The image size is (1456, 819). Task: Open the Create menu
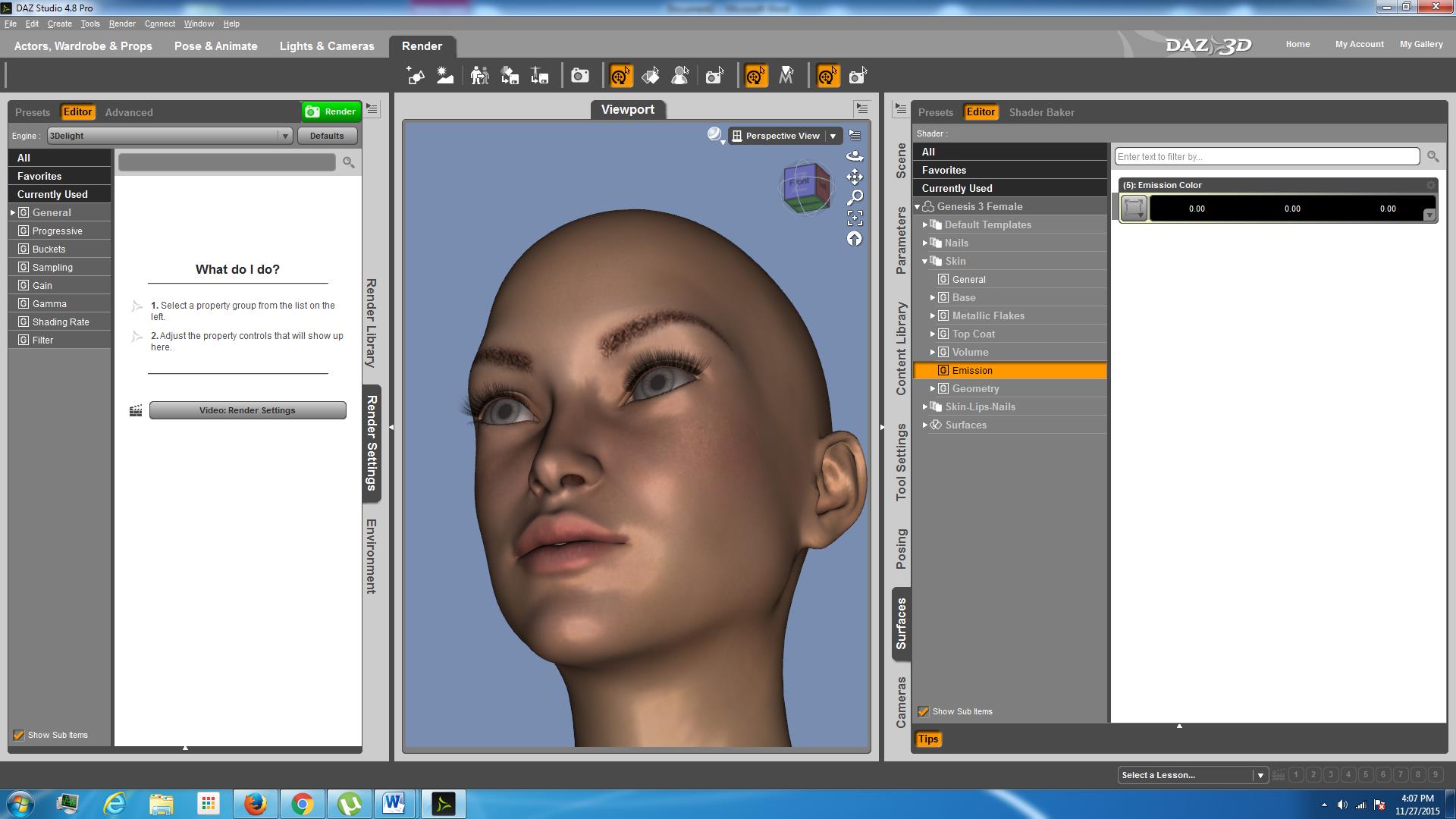coord(59,24)
